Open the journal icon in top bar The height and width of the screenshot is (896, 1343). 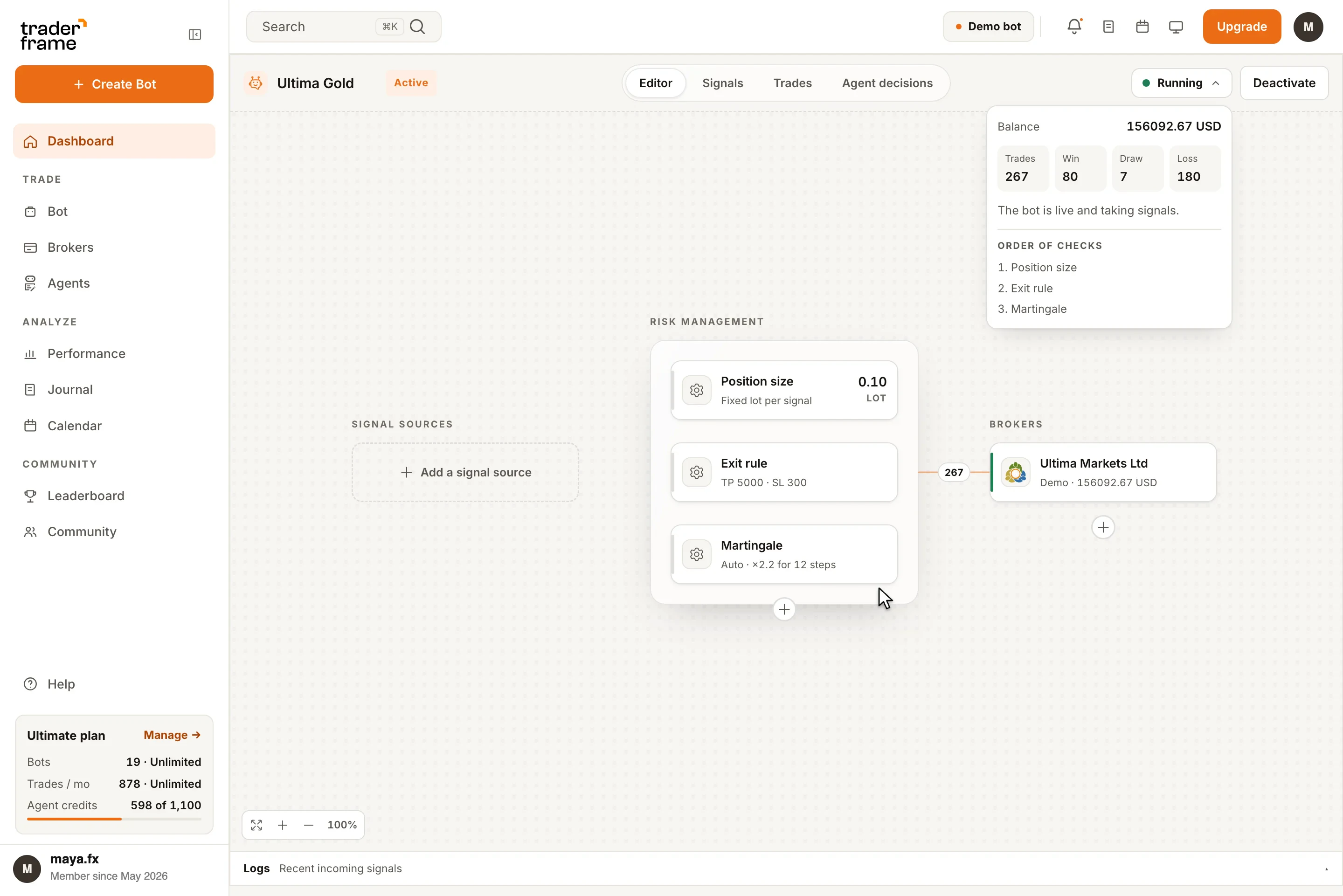click(1109, 27)
